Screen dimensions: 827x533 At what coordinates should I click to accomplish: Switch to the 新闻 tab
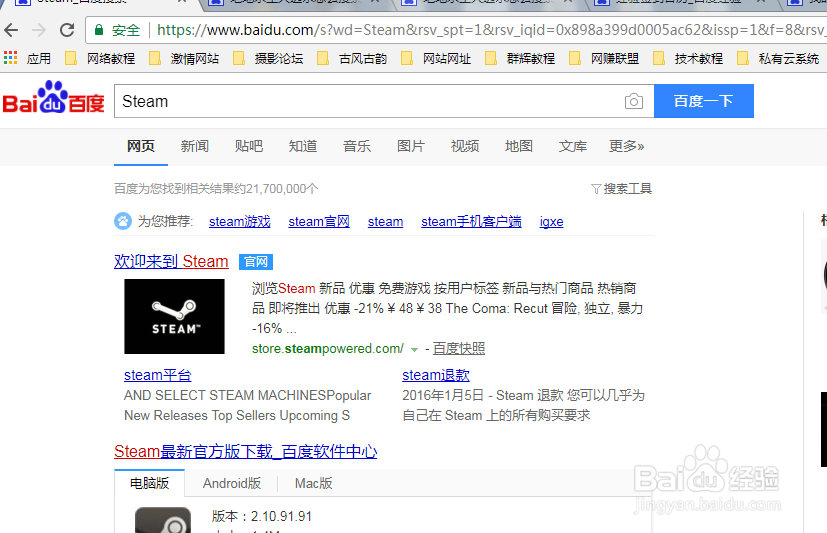(x=195, y=146)
